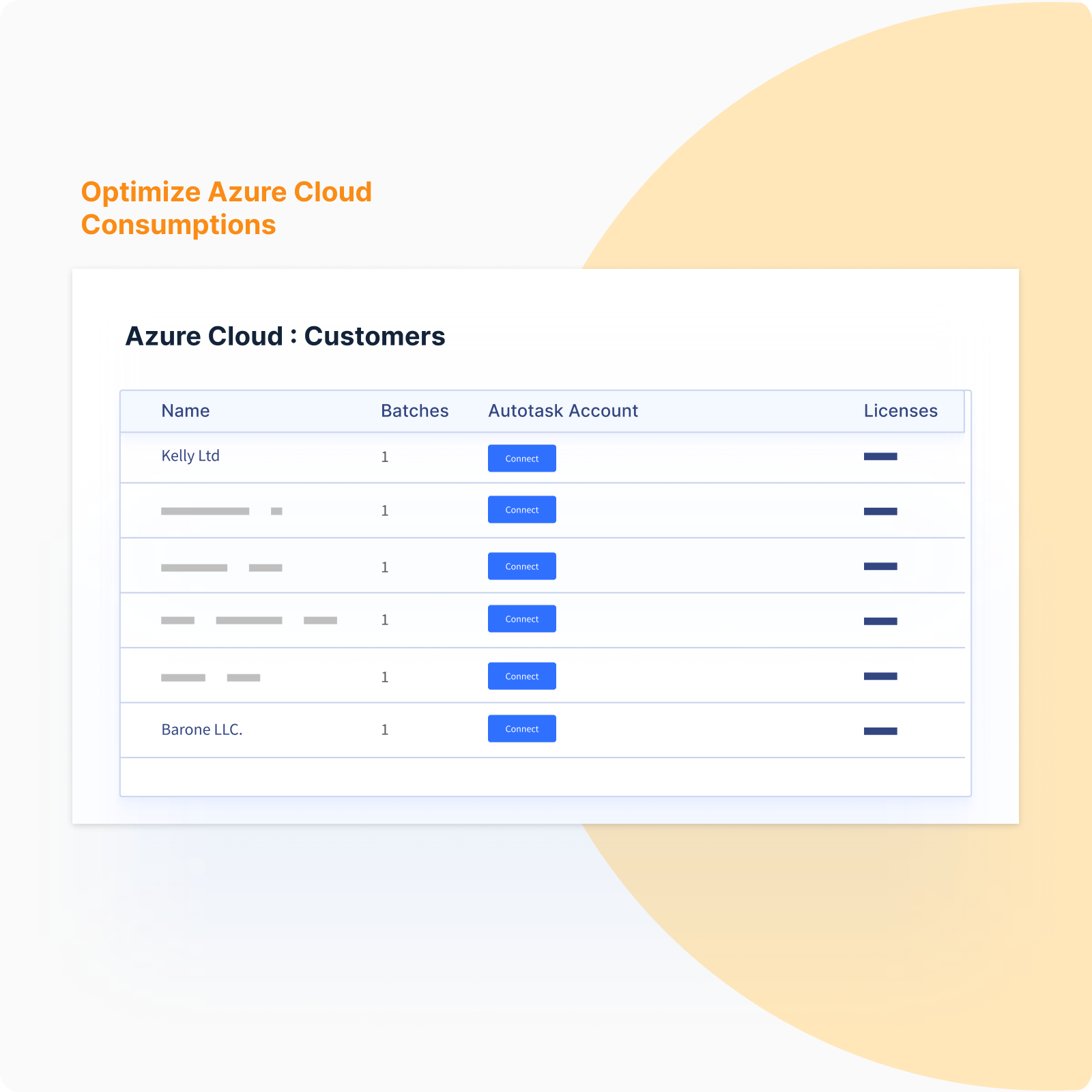Click Connect button in the fourth row
Viewport: 1092px width, 1092px height.
tap(521, 618)
